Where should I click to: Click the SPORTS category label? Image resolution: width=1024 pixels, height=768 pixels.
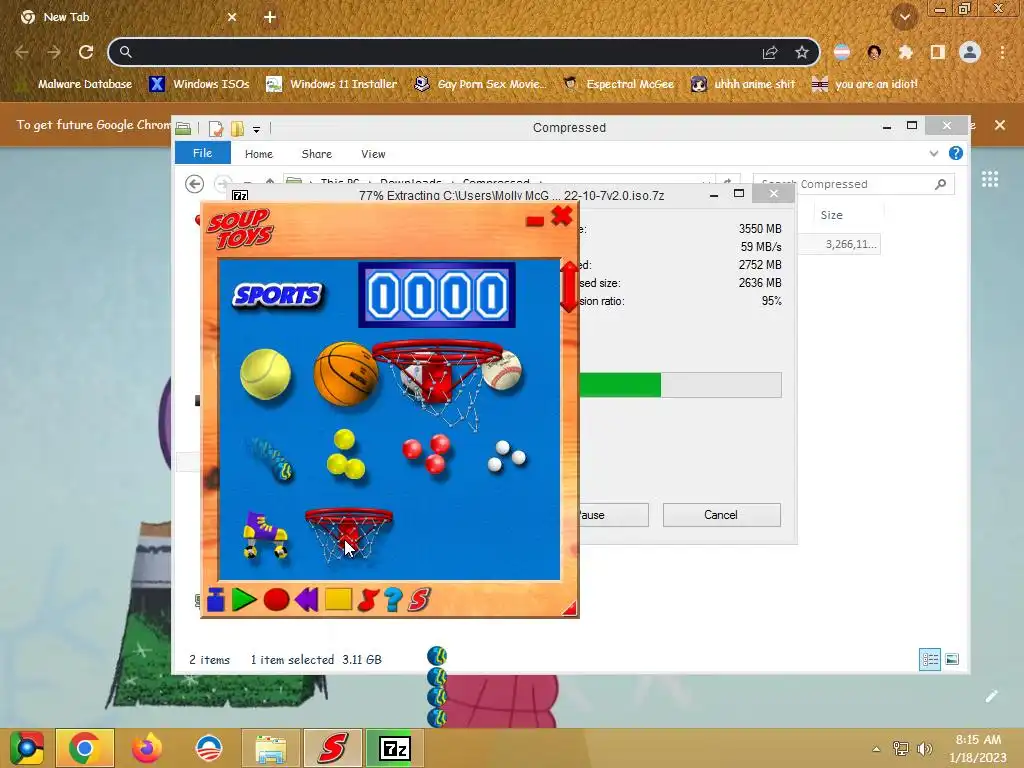pos(277,295)
